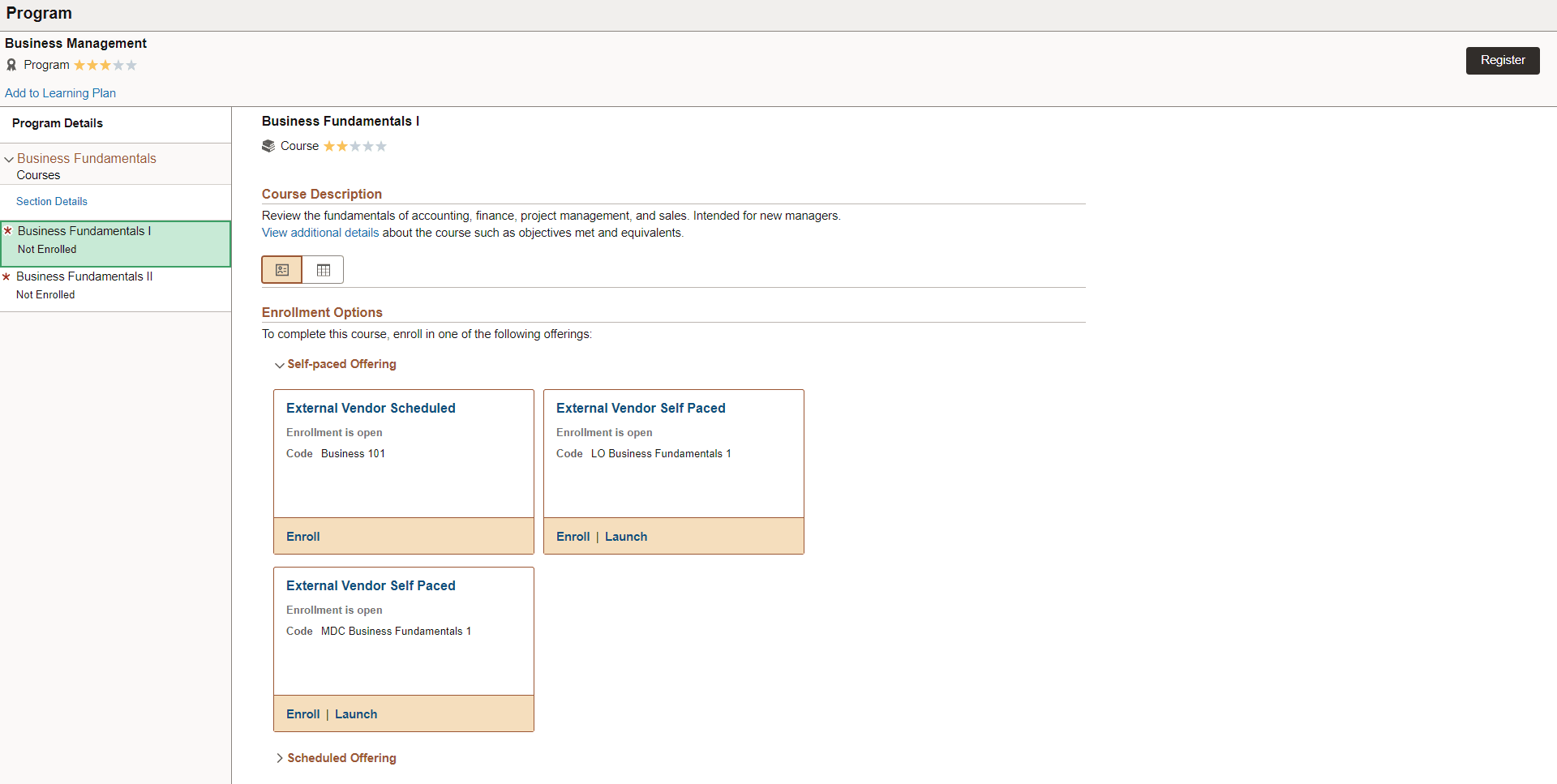Screen dimensions: 1557x784
Task: Enroll in External Vendor Scheduled offering
Action: (x=302, y=536)
